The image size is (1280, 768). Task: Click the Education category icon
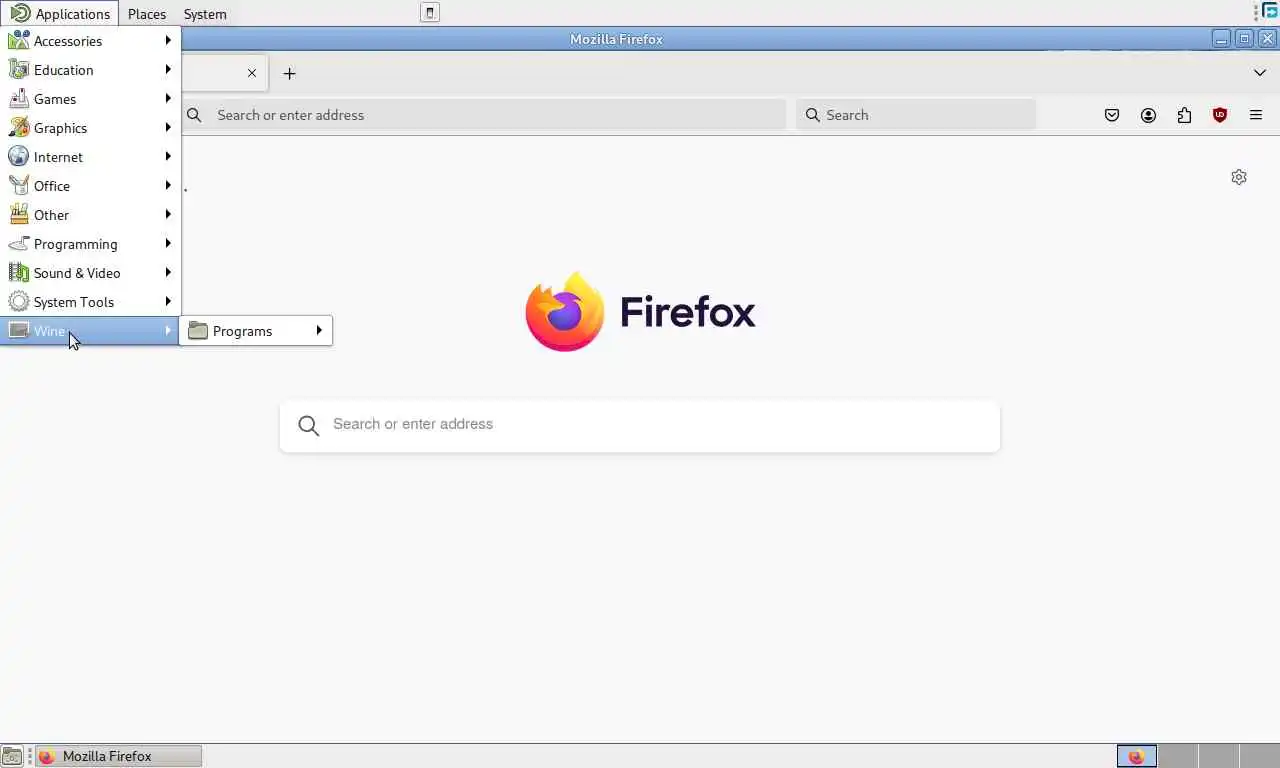pyautogui.click(x=19, y=70)
